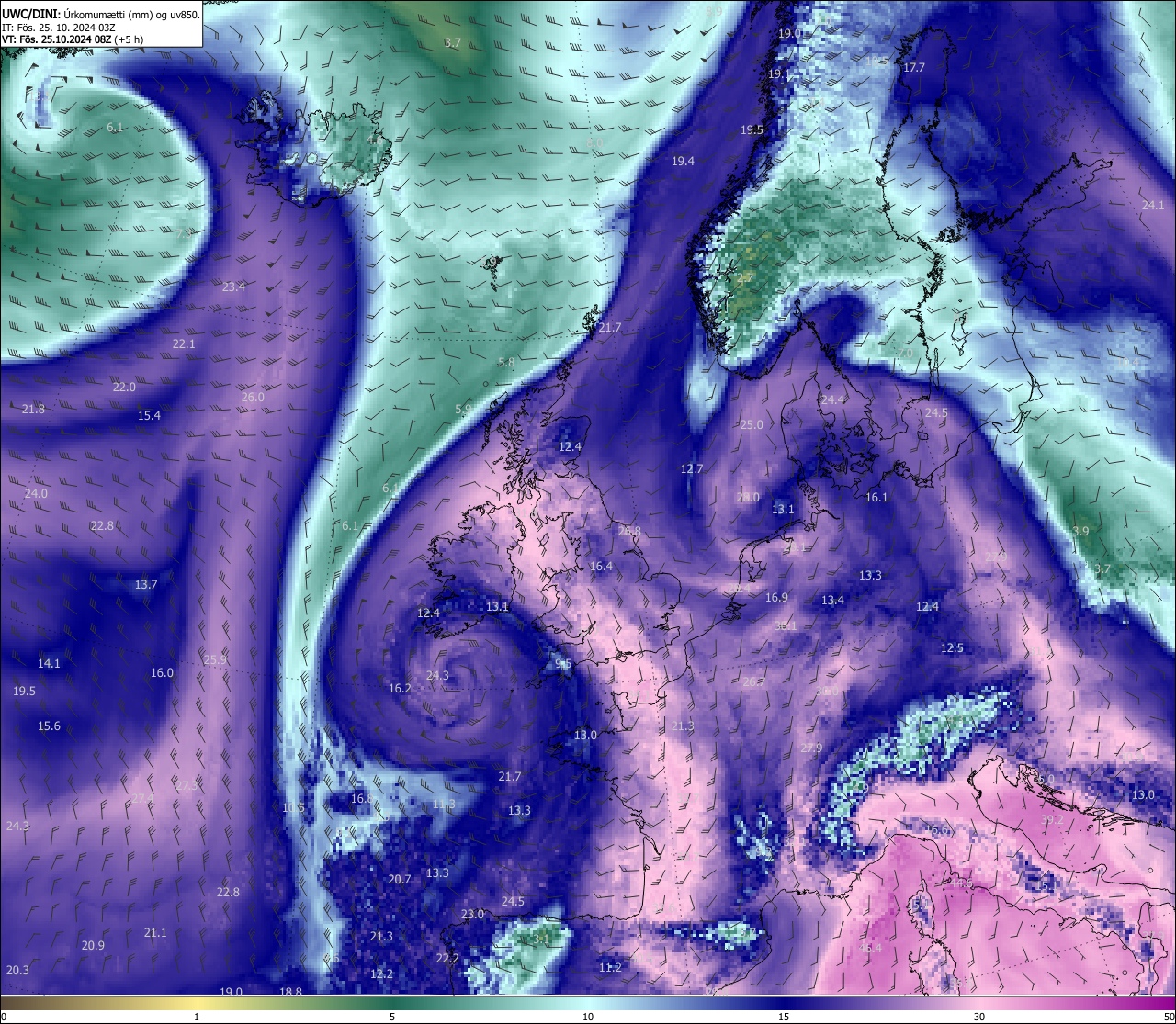
Task: Click the 16.0 value label
Action: (x=162, y=672)
